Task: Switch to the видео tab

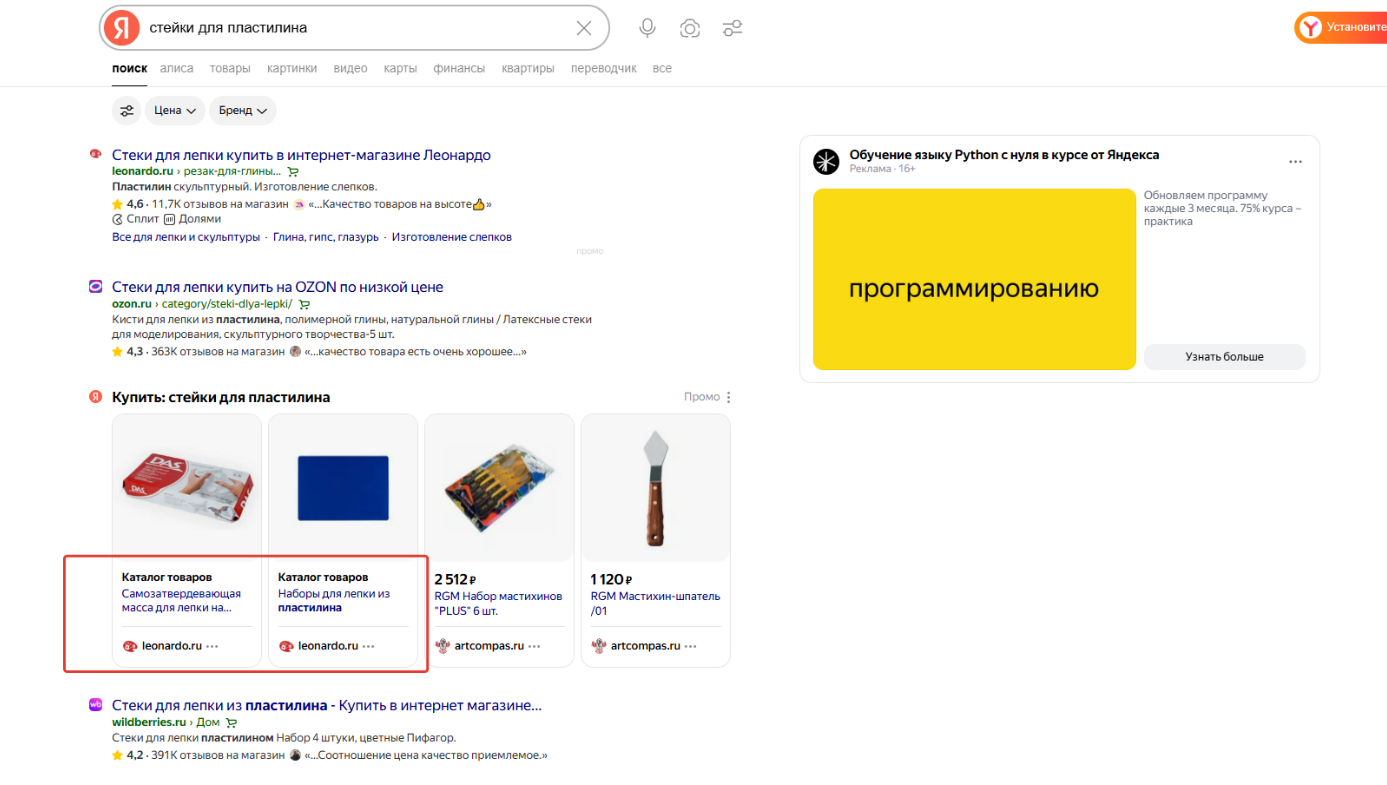Action: click(350, 68)
